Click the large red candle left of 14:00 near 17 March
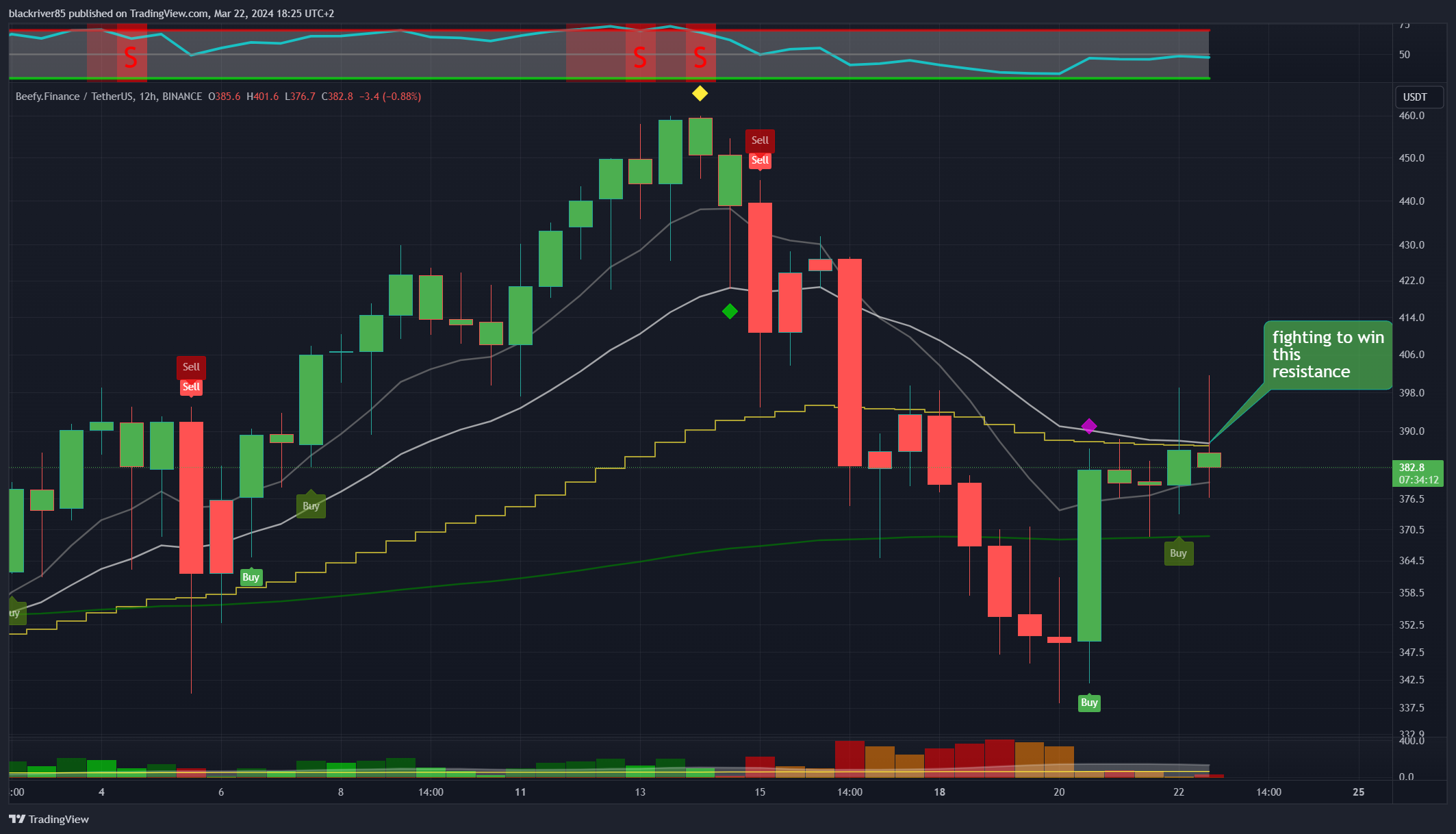Image resolution: width=1456 pixels, height=834 pixels. click(x=850, y=362)
